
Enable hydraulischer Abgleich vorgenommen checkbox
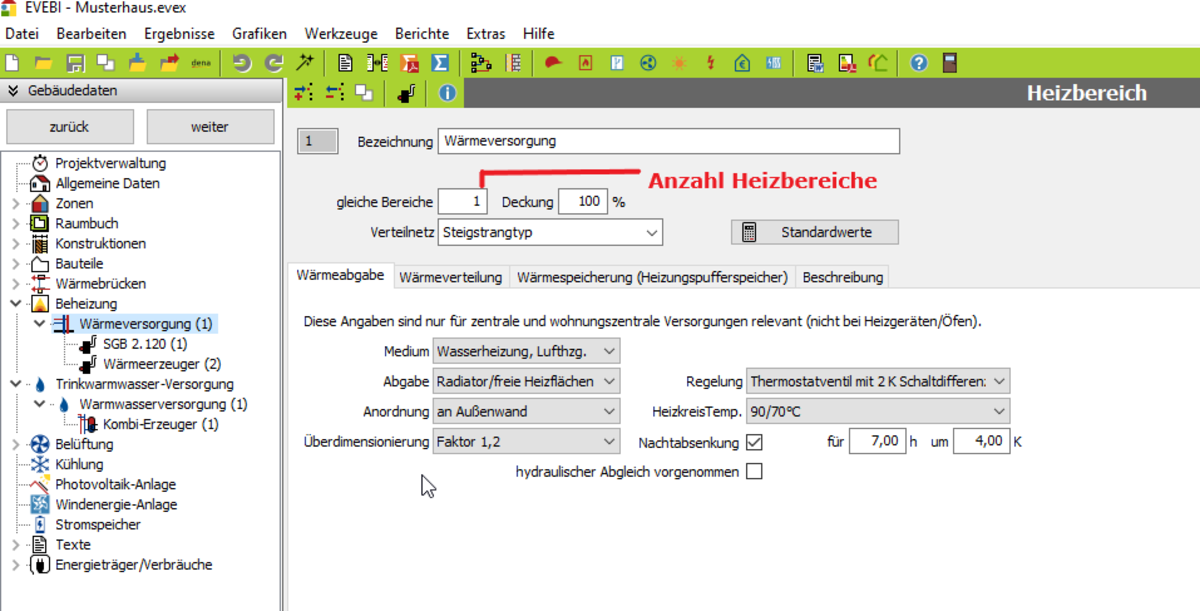coord(754,471)
